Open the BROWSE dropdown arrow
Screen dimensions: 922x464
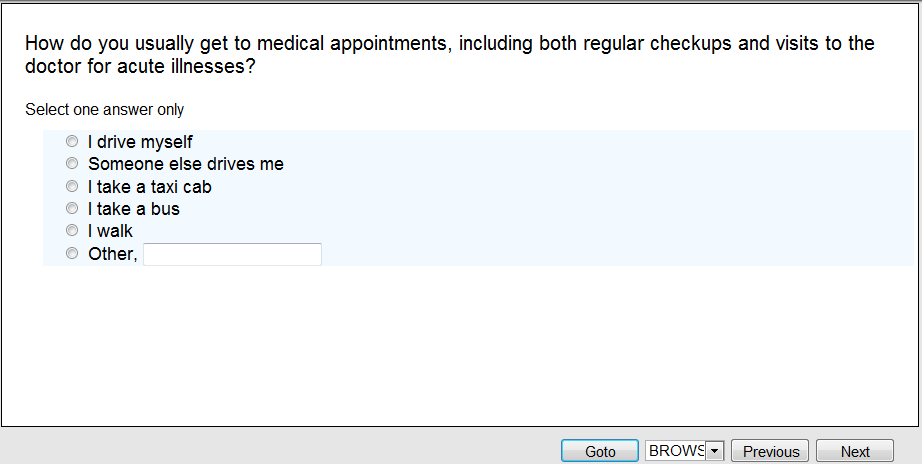click(x=714, y=451)
